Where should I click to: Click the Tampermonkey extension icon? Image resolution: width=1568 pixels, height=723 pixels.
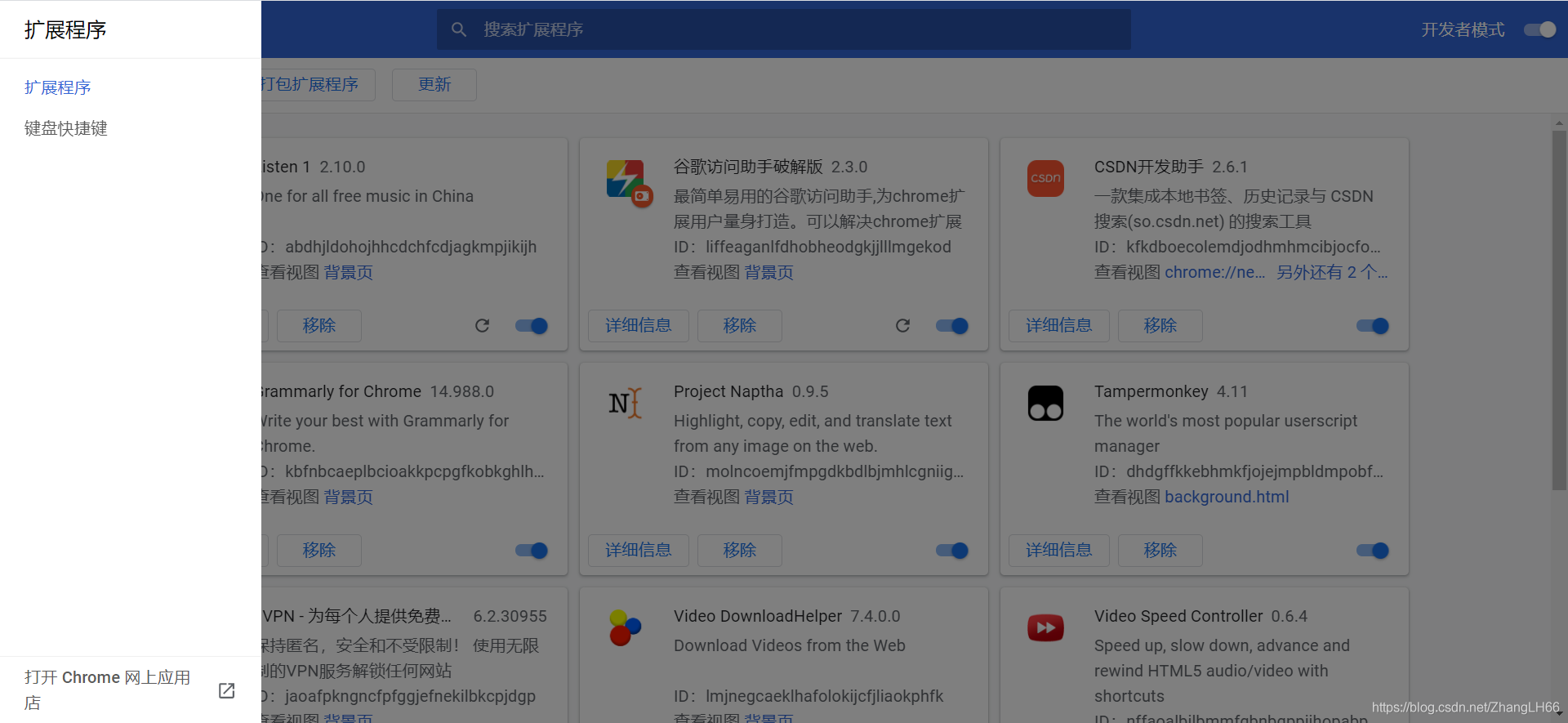tap(1045, 403)
